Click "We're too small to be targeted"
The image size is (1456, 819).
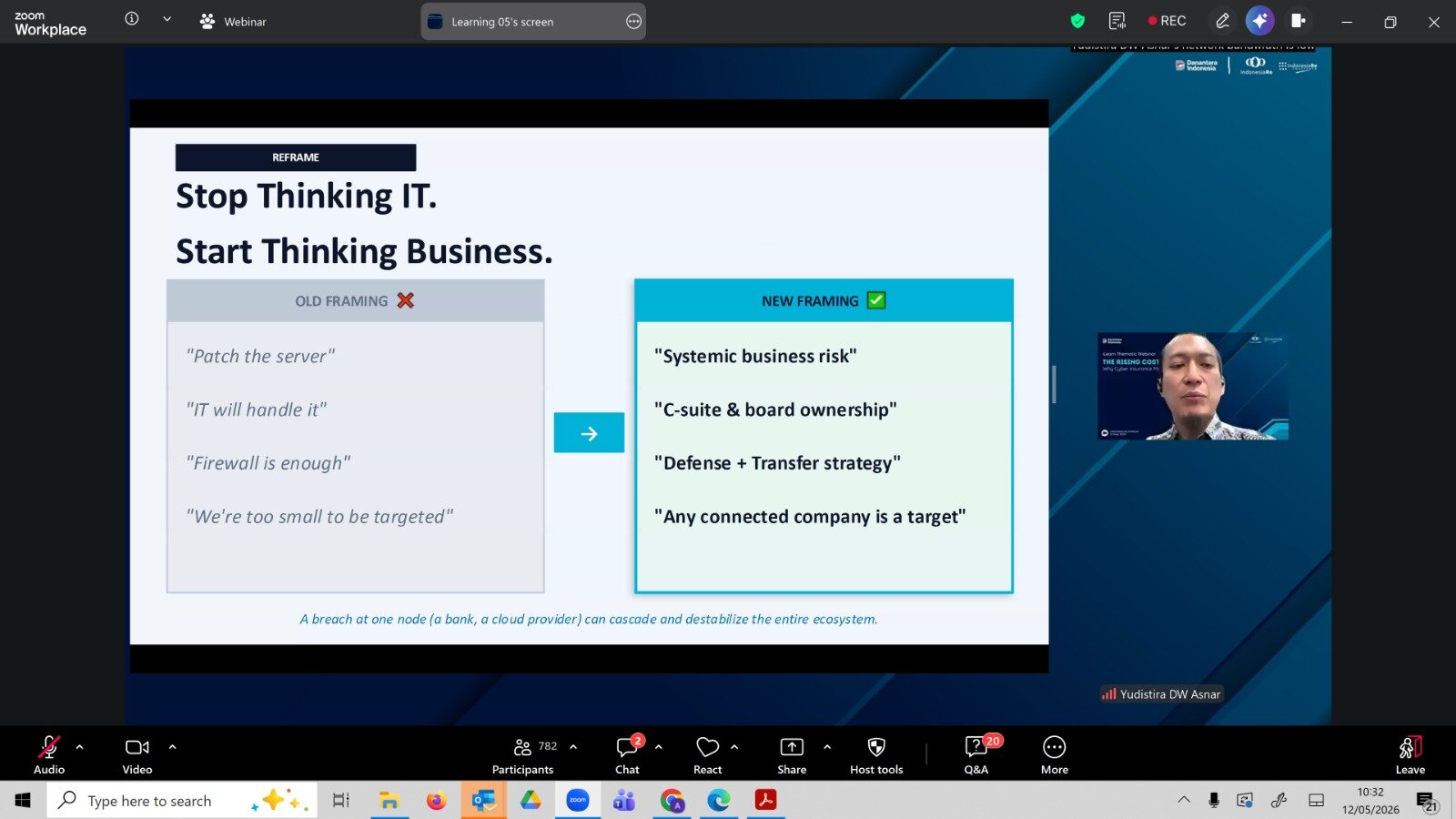(319, 517)
